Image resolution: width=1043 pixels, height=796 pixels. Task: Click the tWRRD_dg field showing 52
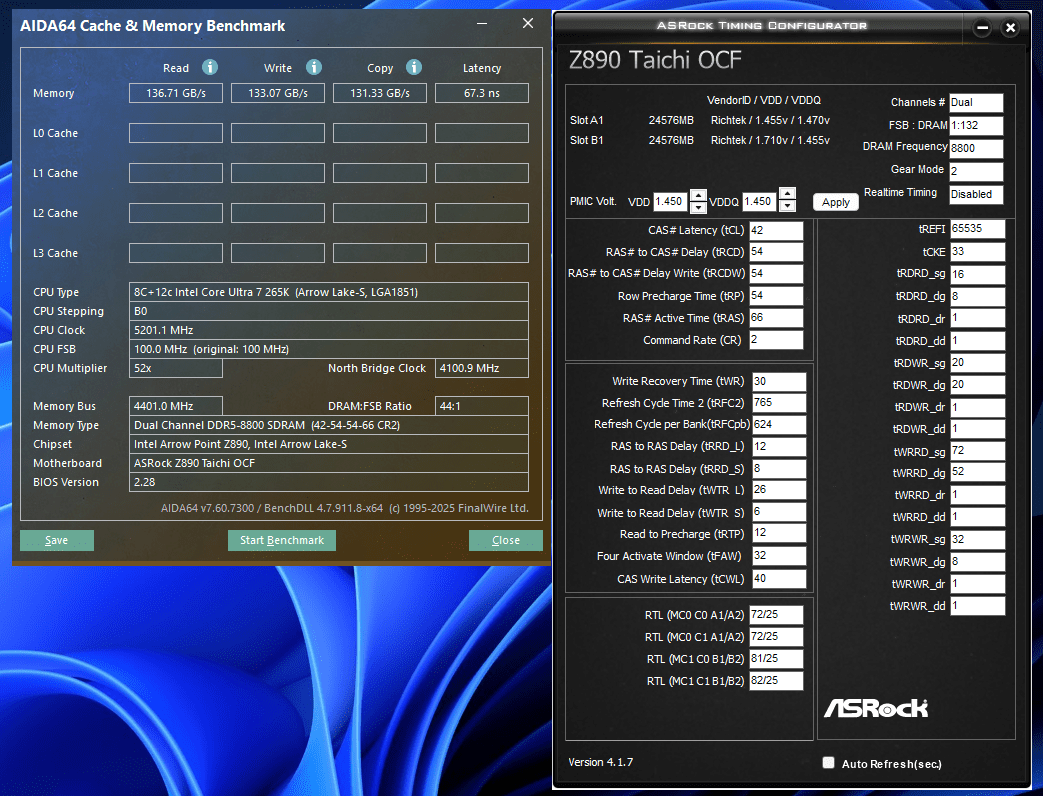(x=977, y=472)
